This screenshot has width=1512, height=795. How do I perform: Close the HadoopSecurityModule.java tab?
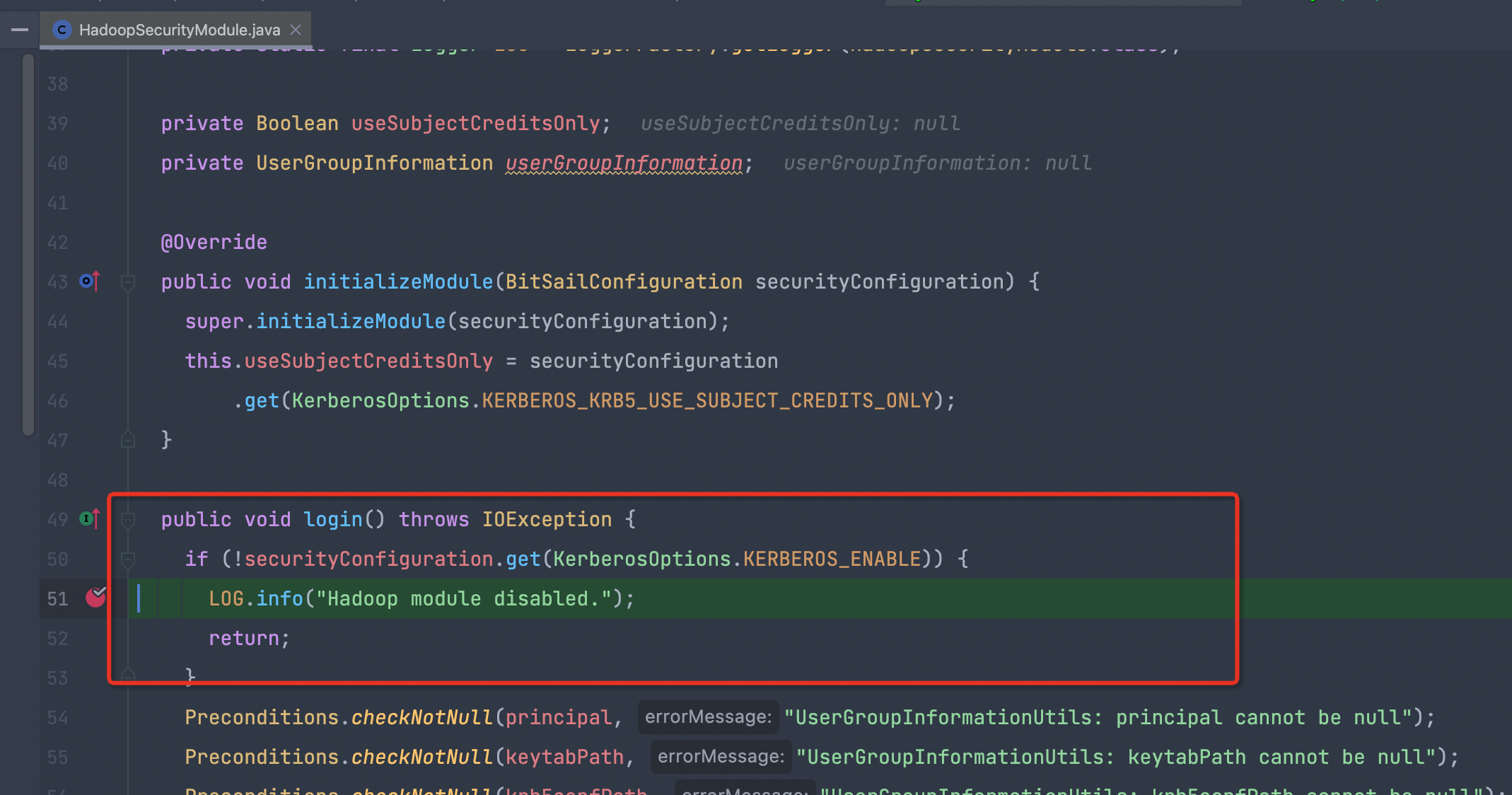coord(296,30)
